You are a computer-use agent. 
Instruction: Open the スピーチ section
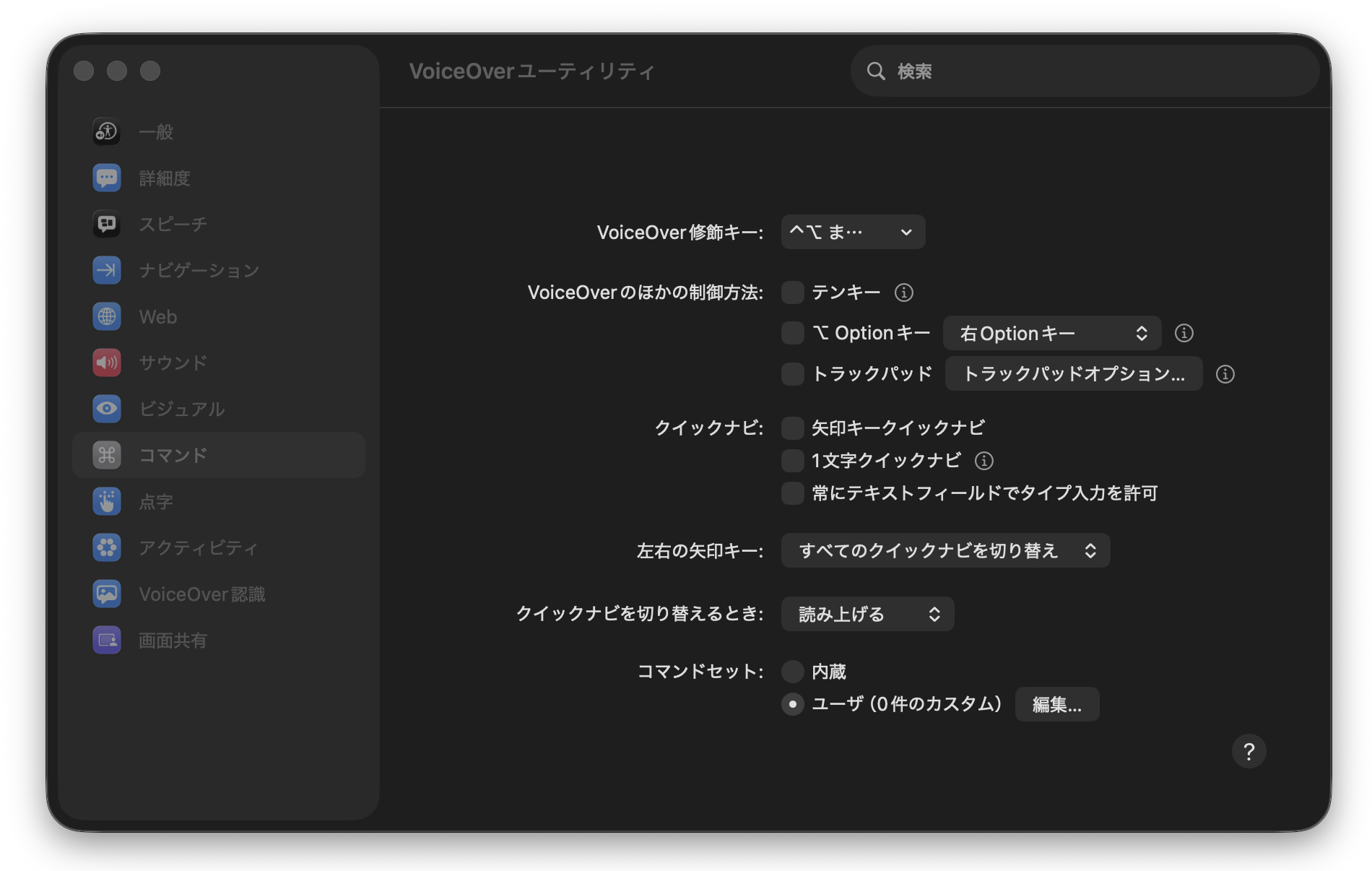[219, 224]
